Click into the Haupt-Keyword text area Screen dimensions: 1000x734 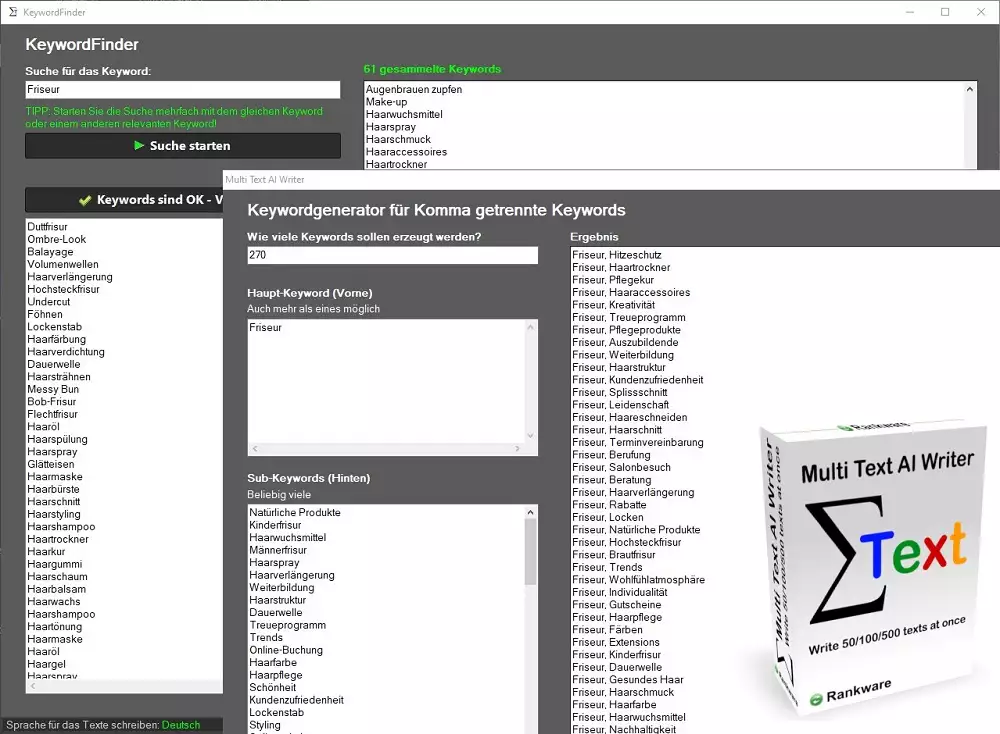387,381
